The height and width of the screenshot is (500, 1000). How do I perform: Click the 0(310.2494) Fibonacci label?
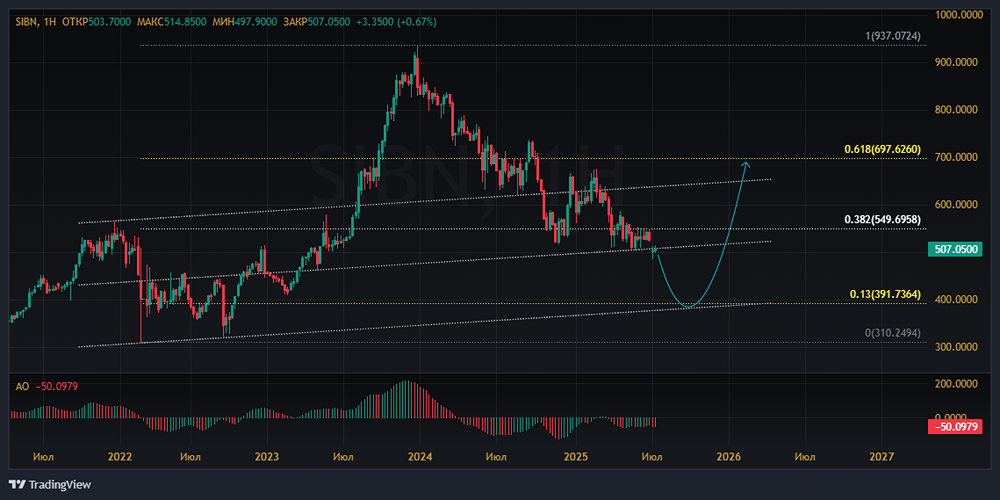click(x=893, y=333)
